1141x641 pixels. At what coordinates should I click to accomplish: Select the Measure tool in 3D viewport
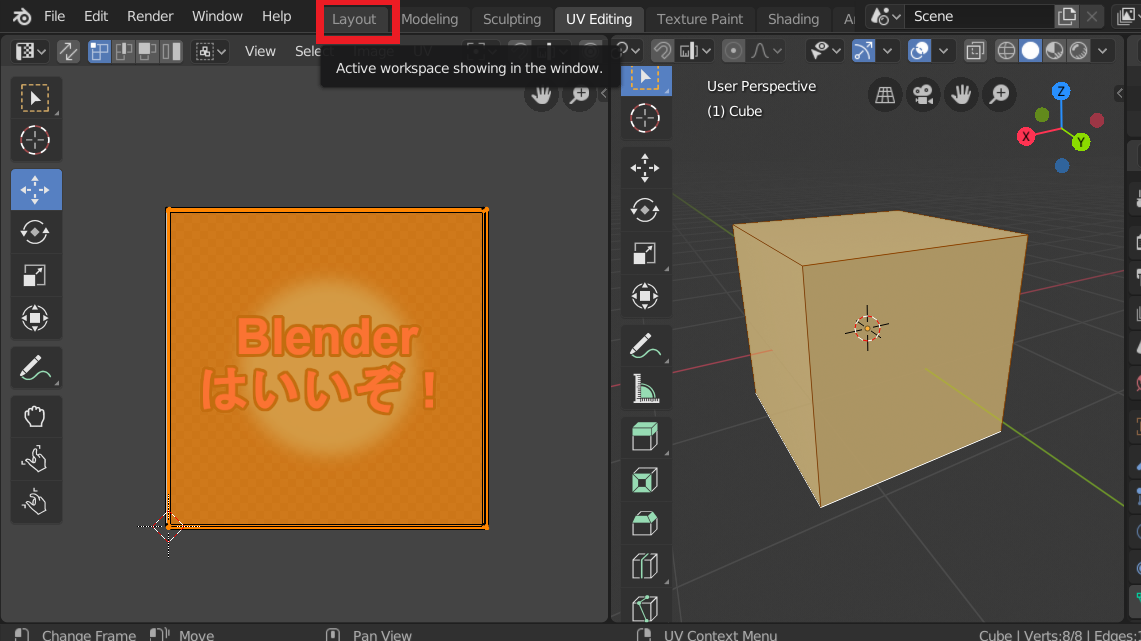645,389
